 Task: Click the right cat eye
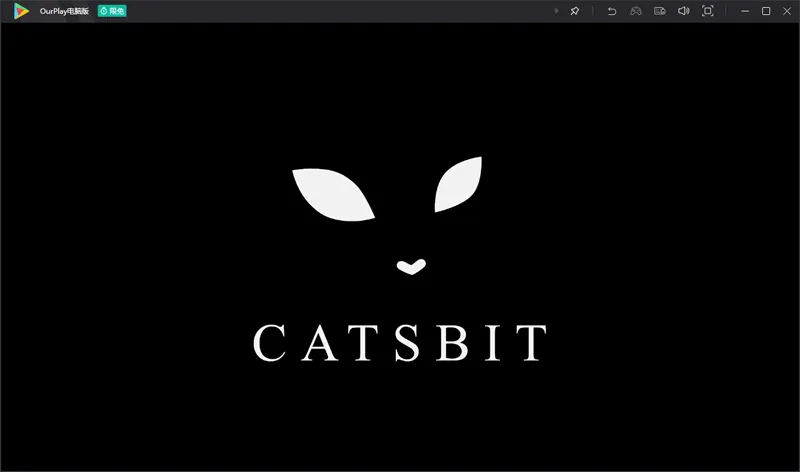point(458,185)
